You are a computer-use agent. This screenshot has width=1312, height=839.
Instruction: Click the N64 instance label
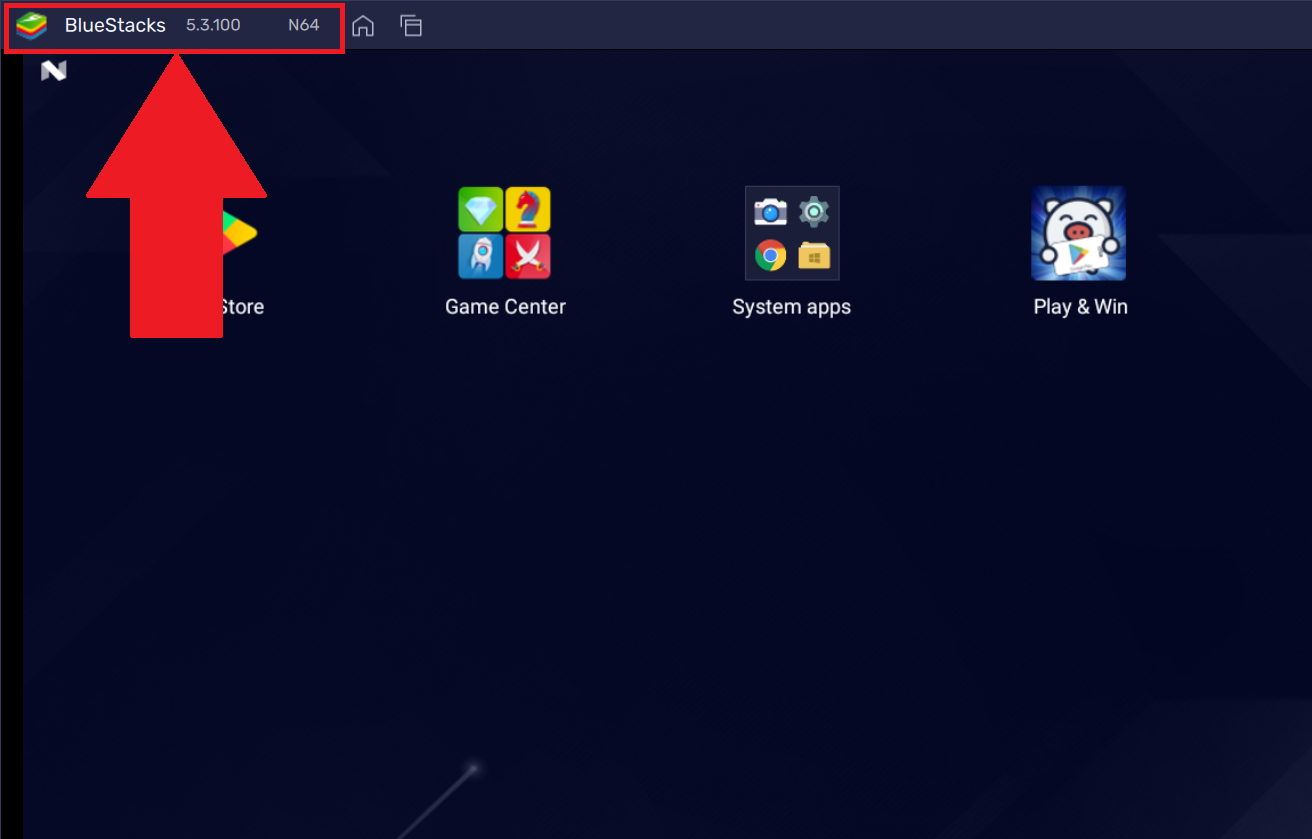pos(303,26)
